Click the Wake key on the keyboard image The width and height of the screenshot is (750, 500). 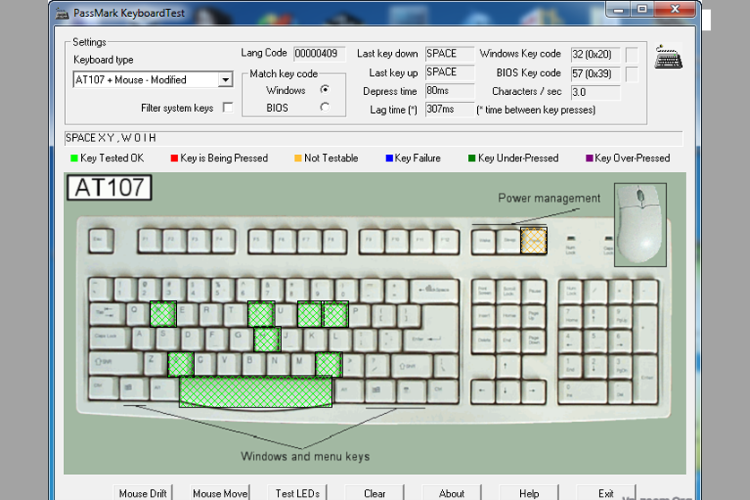(484, 240)
